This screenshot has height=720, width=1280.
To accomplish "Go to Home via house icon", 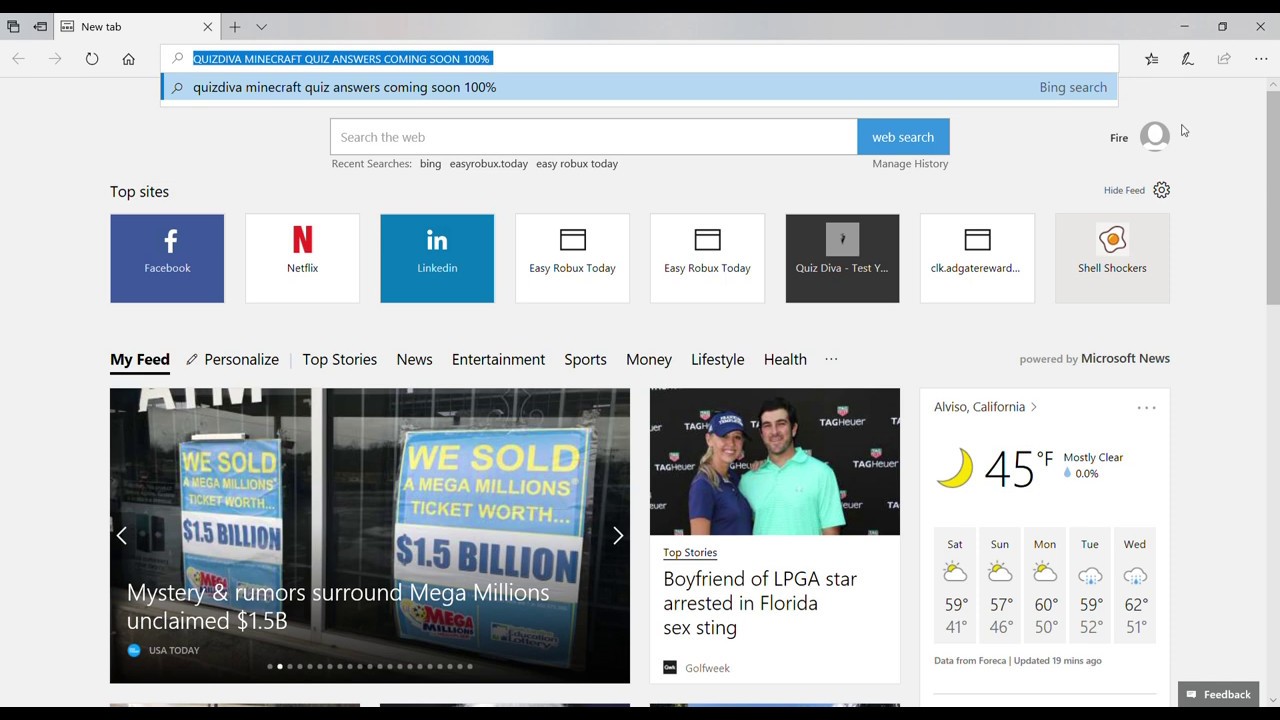I will coord(128,59).
